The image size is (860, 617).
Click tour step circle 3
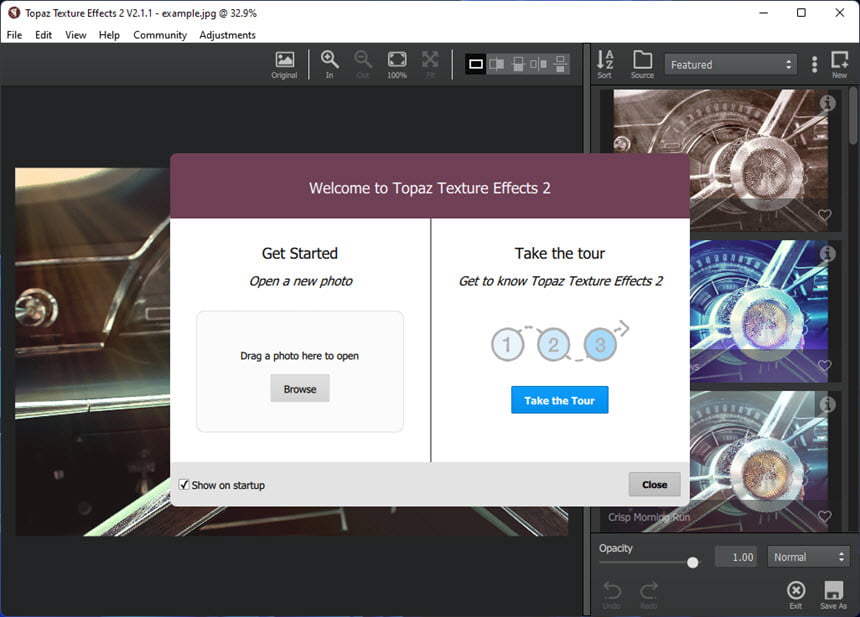click(600, 344)
